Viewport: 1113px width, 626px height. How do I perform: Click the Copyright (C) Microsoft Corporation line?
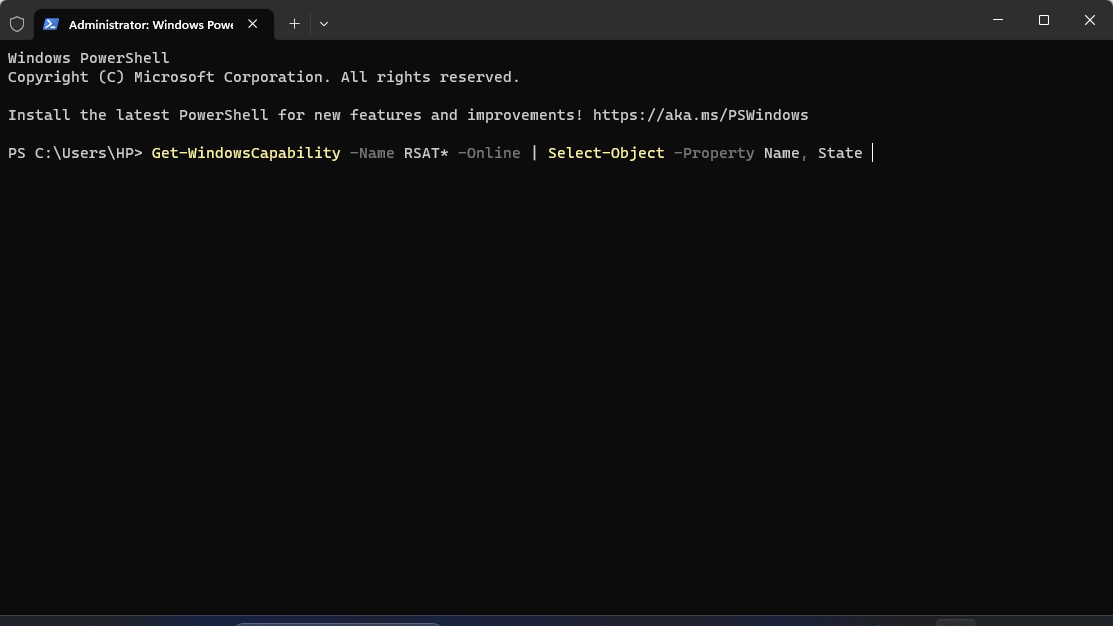coord(263,77)
